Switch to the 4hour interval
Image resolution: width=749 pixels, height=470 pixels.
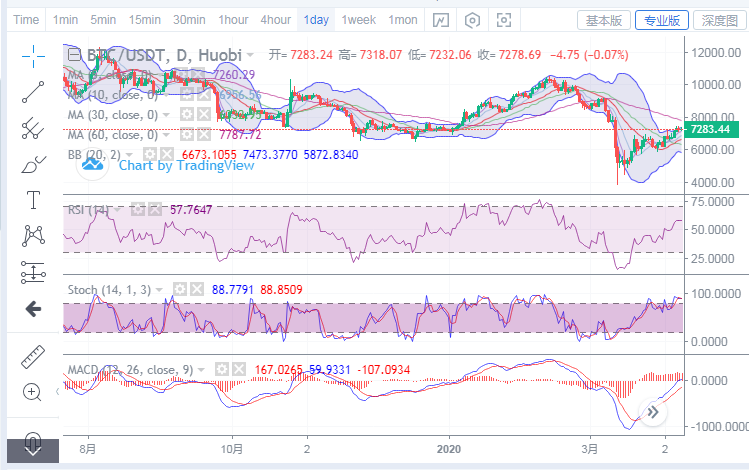pos(276,20)
